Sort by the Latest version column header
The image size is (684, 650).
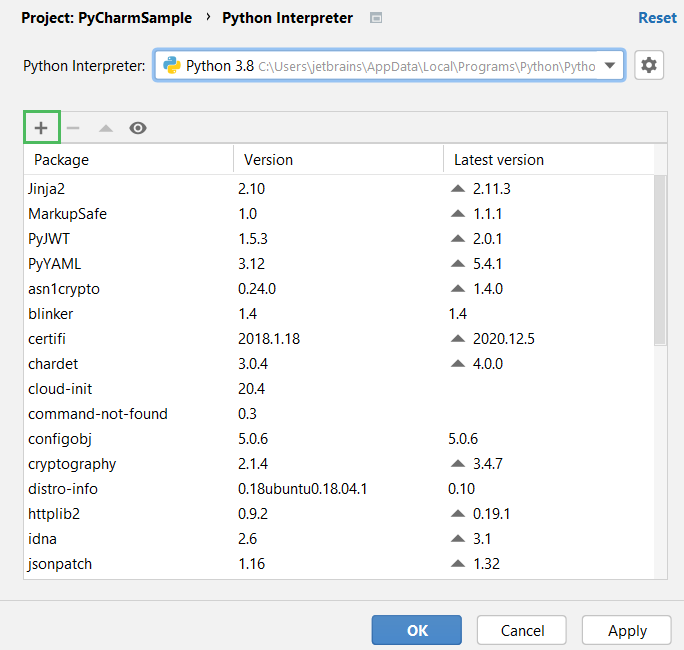click(548, 160)
